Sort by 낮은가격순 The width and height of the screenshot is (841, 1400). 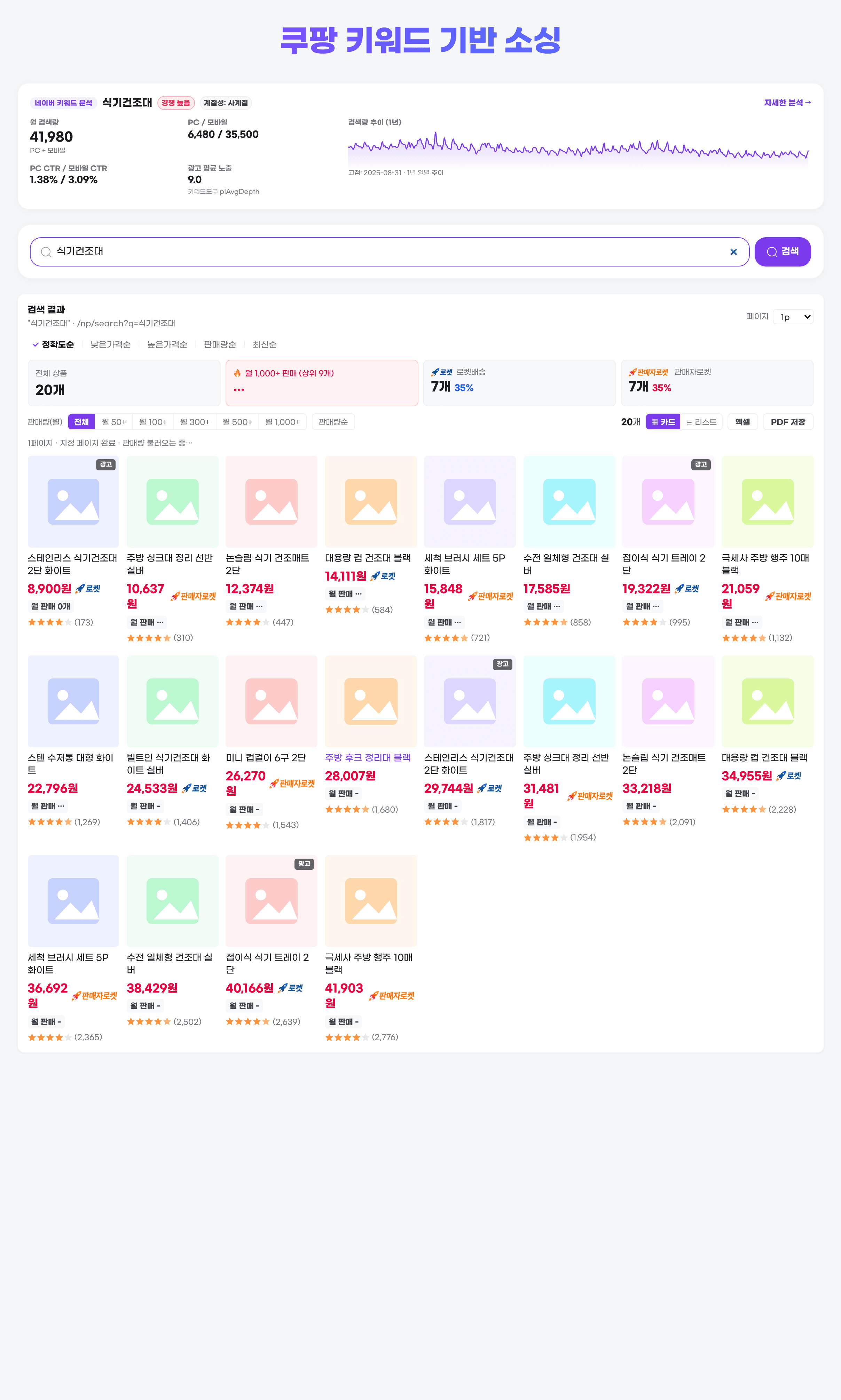110,344
